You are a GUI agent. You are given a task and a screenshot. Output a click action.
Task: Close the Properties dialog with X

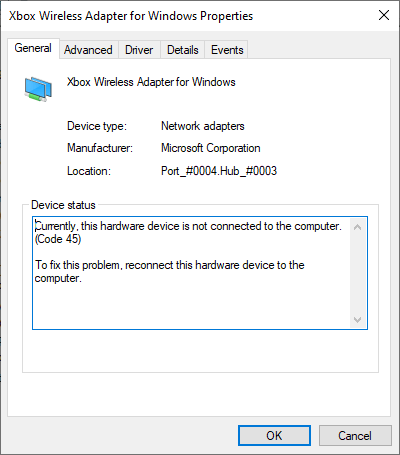(384, 15)
